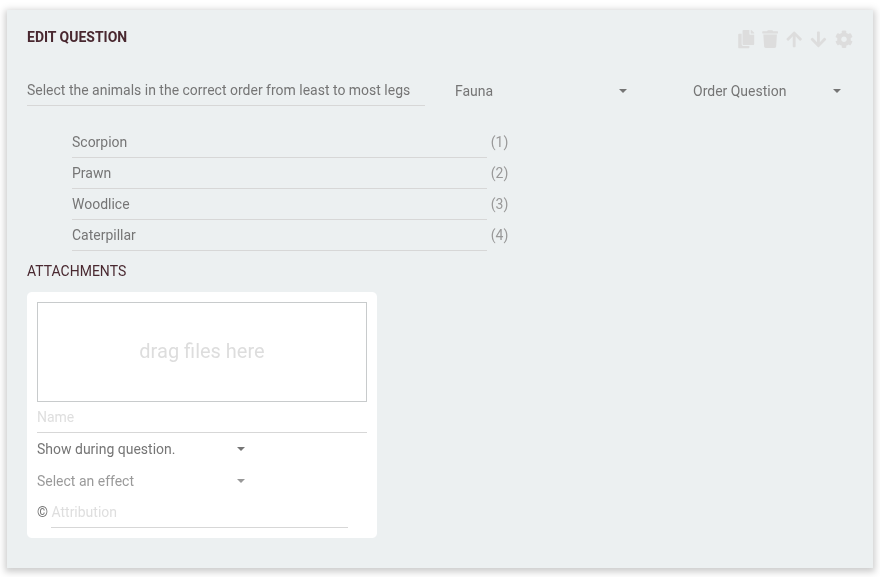
Task: Click the 'drag files here' upload area
Action: click(202, 351)
